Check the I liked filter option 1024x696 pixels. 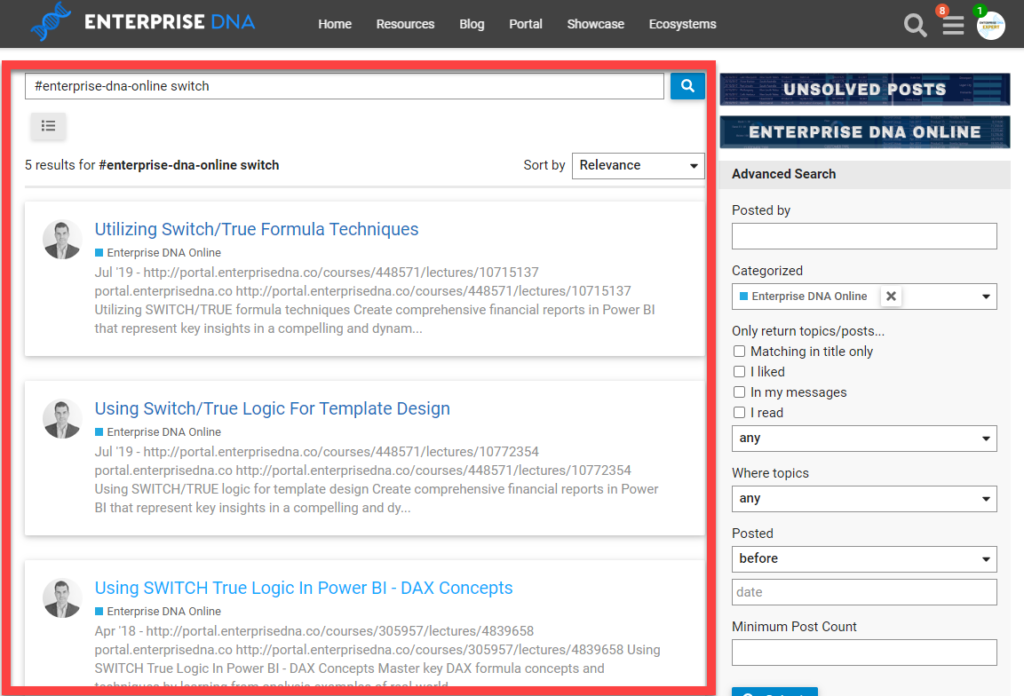(x=739, y=371)
